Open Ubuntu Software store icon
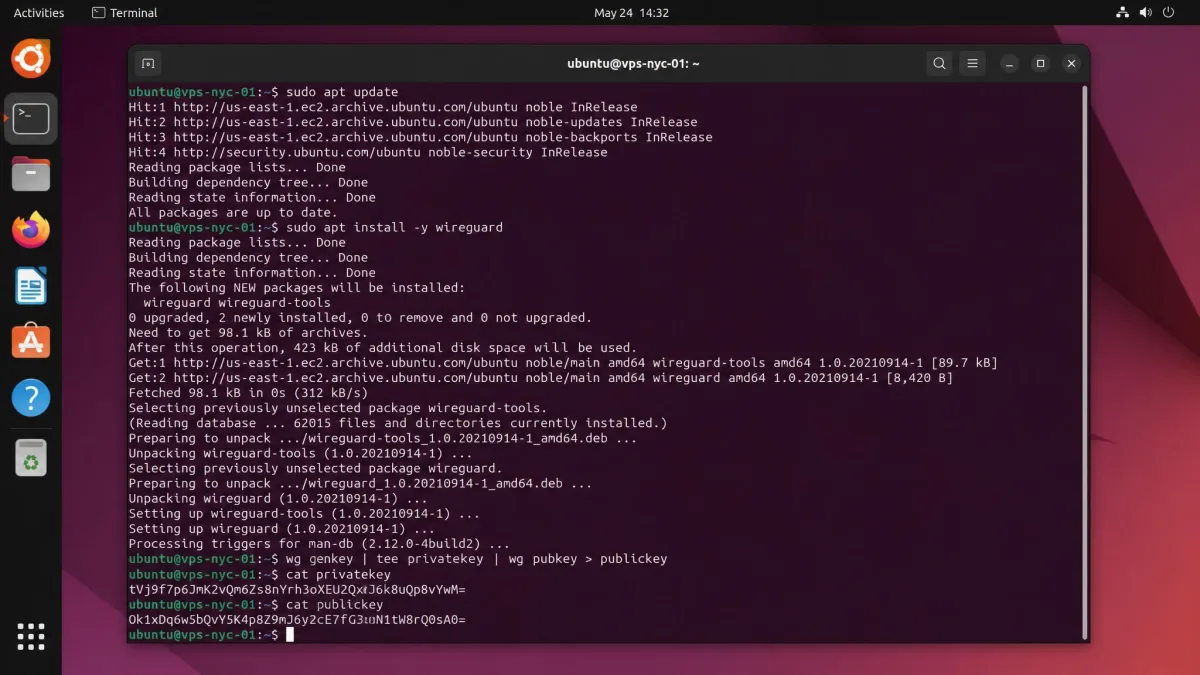1200x675 pixels. tap(31, 342)
